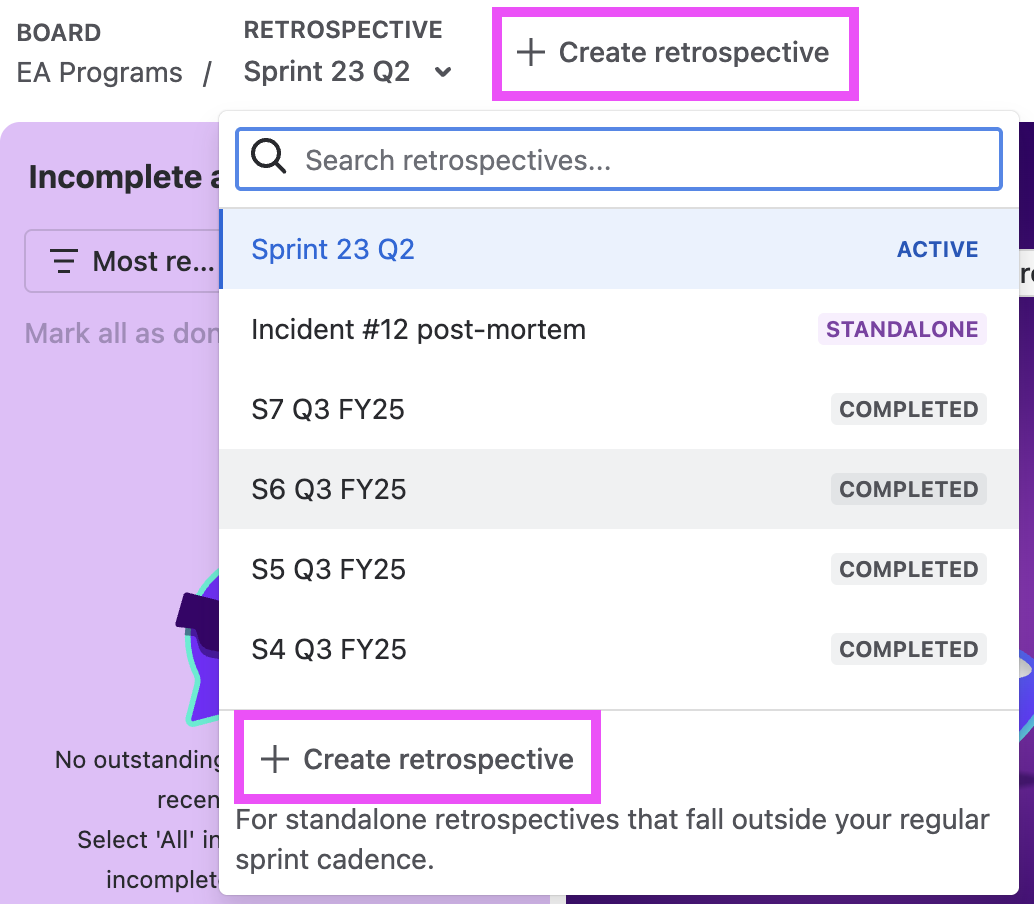Screen dimensions: 1034x904
Task: Click the ACTIVE status label
Action: 938,249
